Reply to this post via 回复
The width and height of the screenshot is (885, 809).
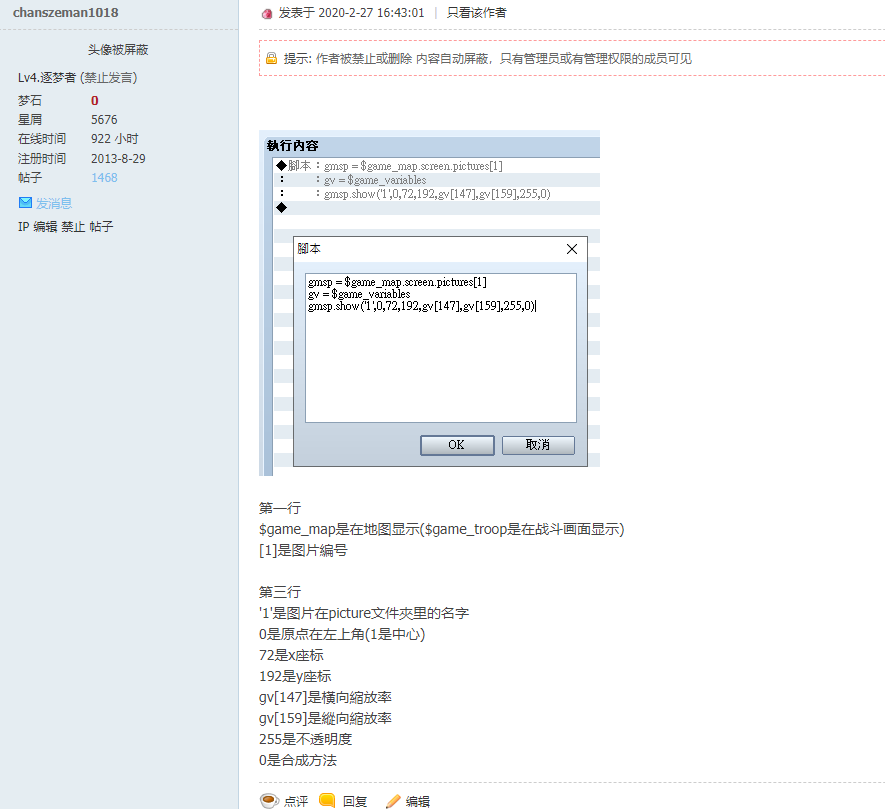[355, 801]
